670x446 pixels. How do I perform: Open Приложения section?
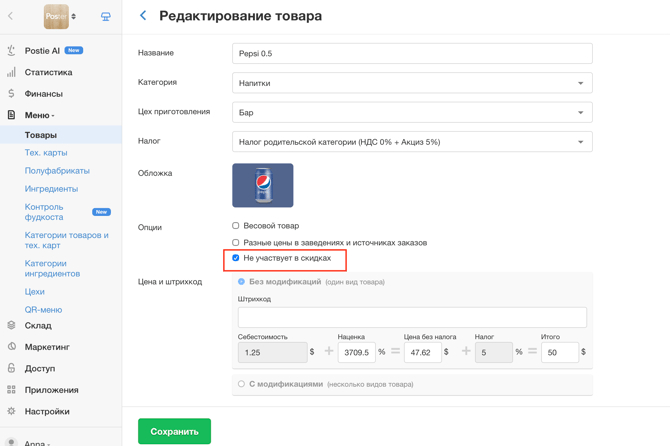click(x=51, y=390)
